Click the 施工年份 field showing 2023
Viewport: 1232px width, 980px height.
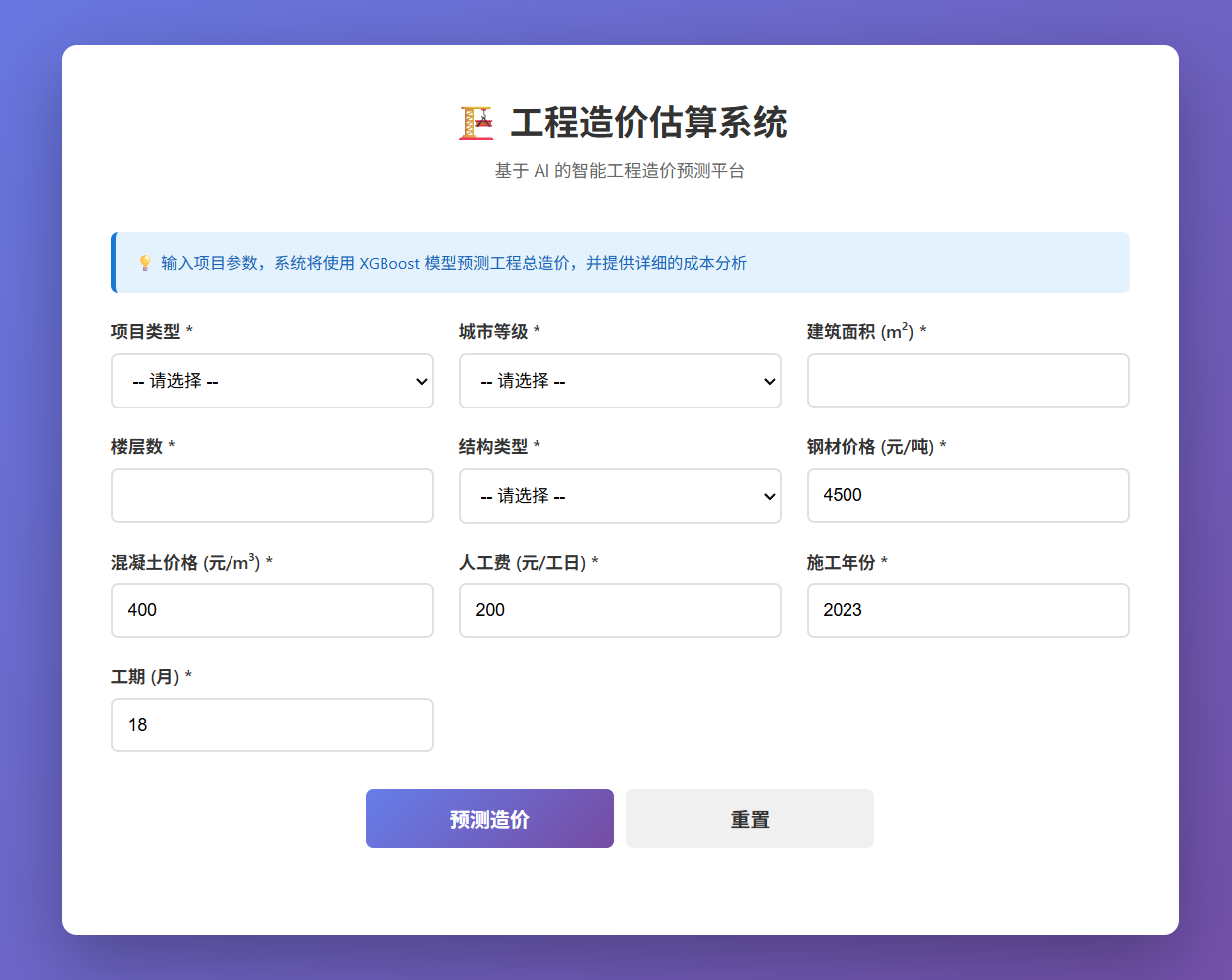click(968, 610)
